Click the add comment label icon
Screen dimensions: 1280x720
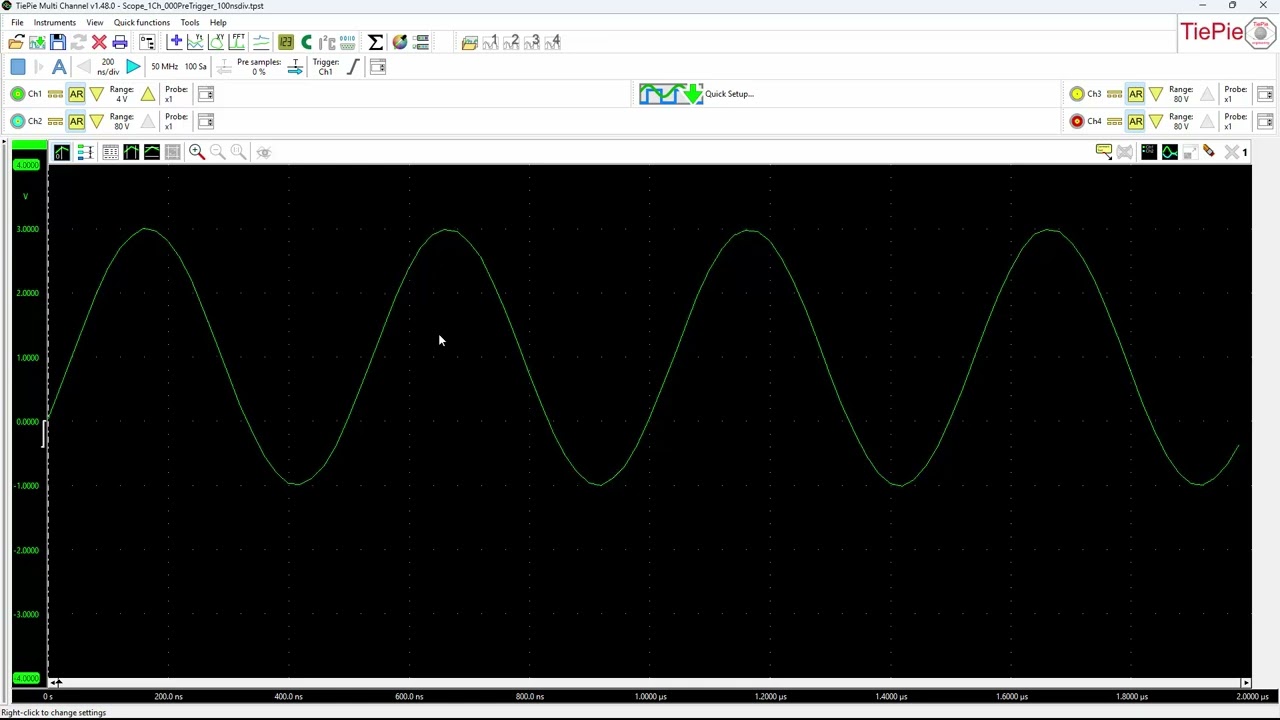pyautogui.click(x=1104, y=152)
